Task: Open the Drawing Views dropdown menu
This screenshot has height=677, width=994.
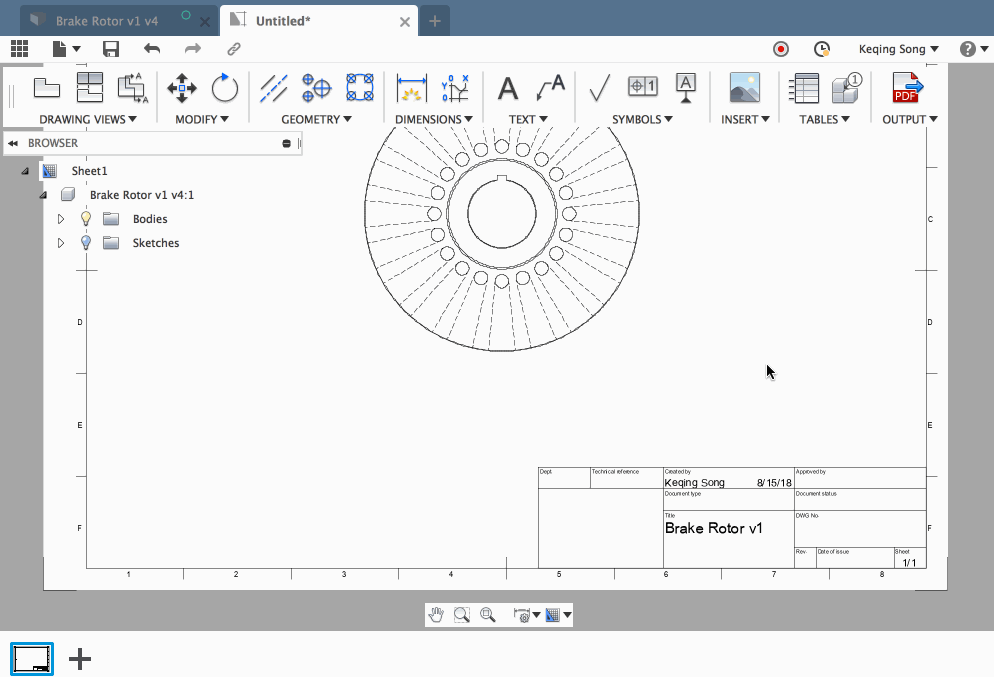Action: (x=89, y=119)
